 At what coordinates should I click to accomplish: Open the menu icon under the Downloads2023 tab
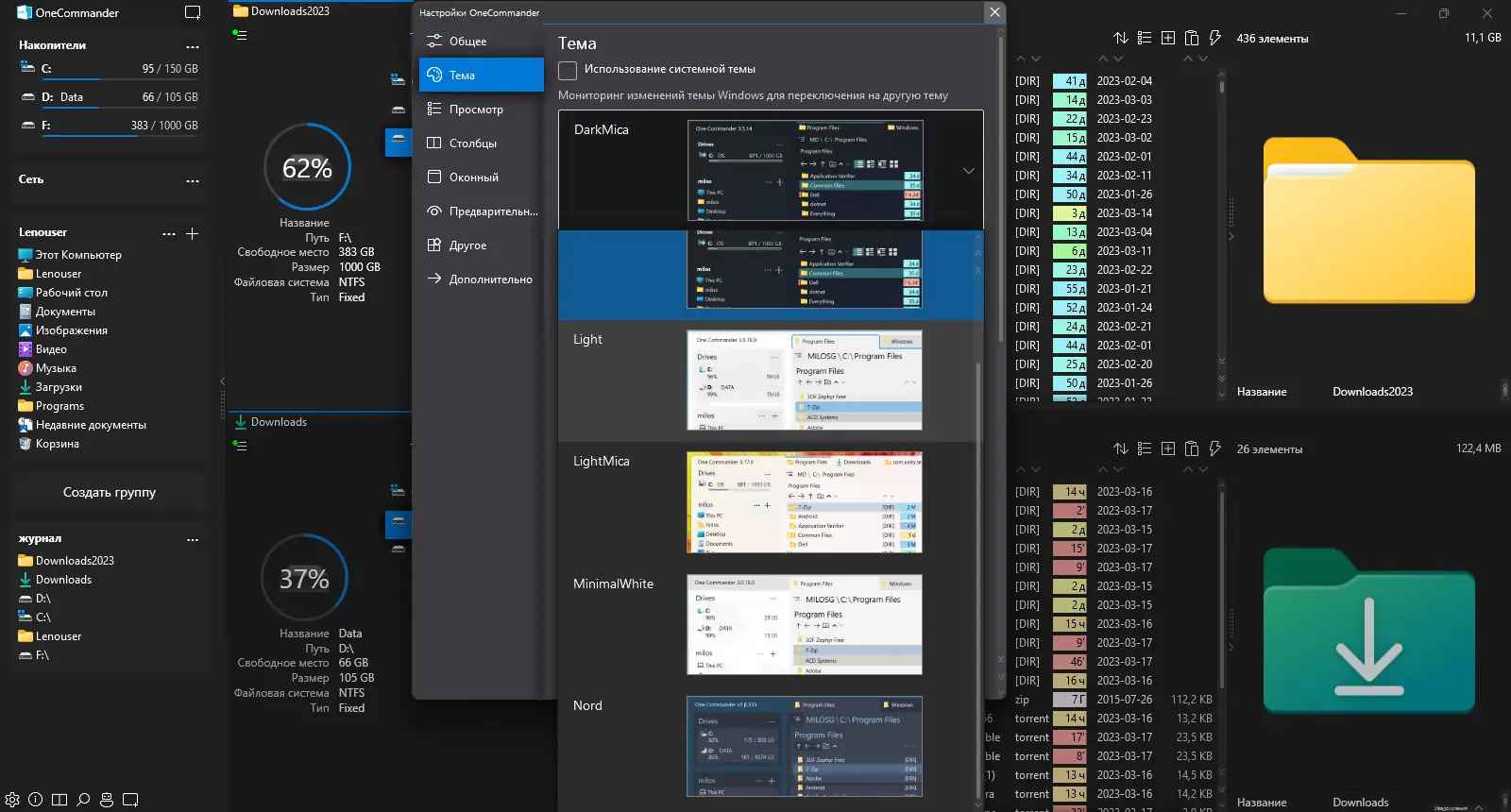click(x=241, y=35)
